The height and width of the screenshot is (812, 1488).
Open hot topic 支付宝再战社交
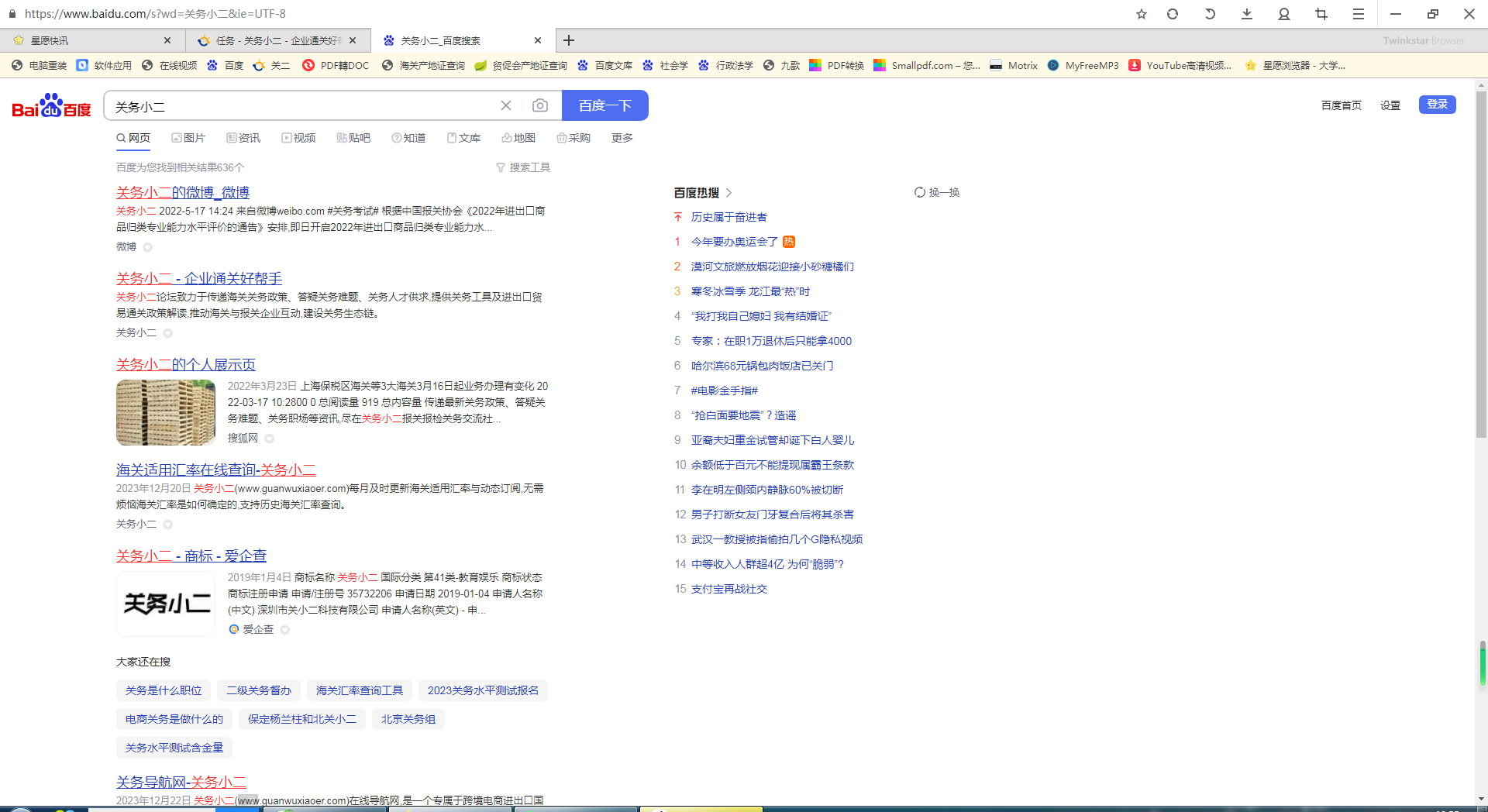point(729,589)
